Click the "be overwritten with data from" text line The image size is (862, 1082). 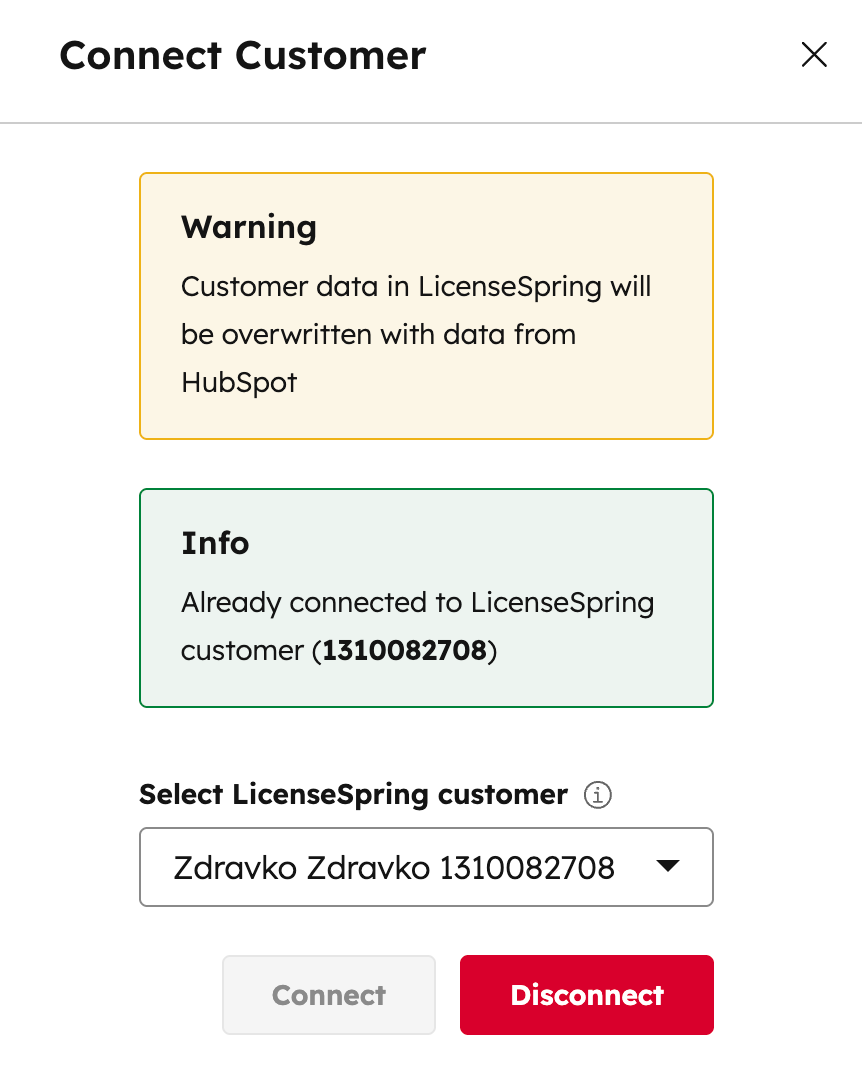pyautogui.click(x=378, y=334)
